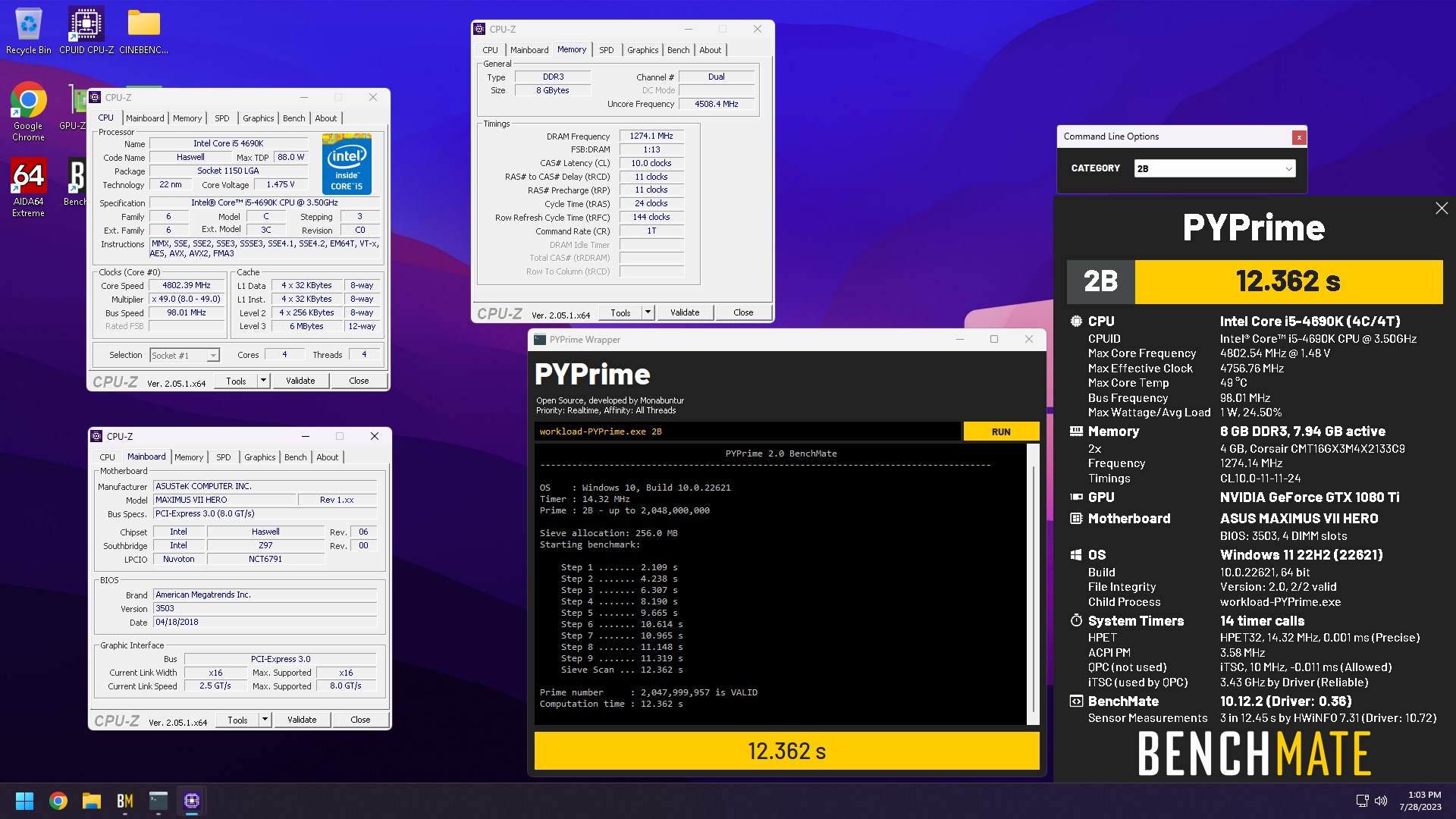This screenshot has height=819, width=1456.
Task: Click the Windows Start button
Action: (x=24, y=801)
